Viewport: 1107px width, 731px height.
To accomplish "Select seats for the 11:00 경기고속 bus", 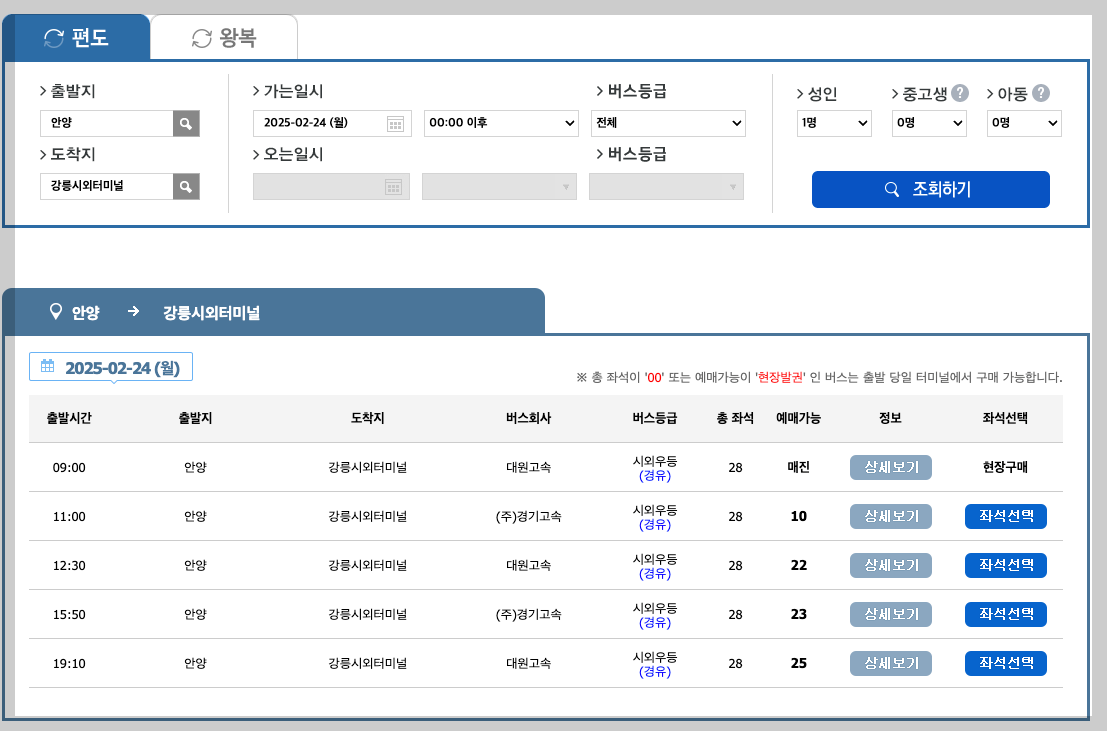I will (x=1005, y=516).
